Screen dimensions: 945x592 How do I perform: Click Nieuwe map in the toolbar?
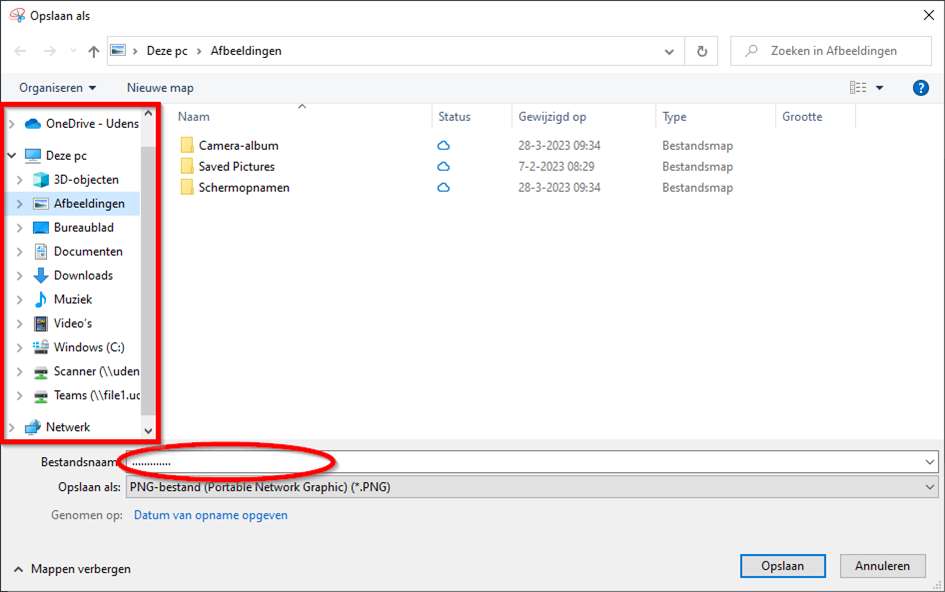pos(160,88)
